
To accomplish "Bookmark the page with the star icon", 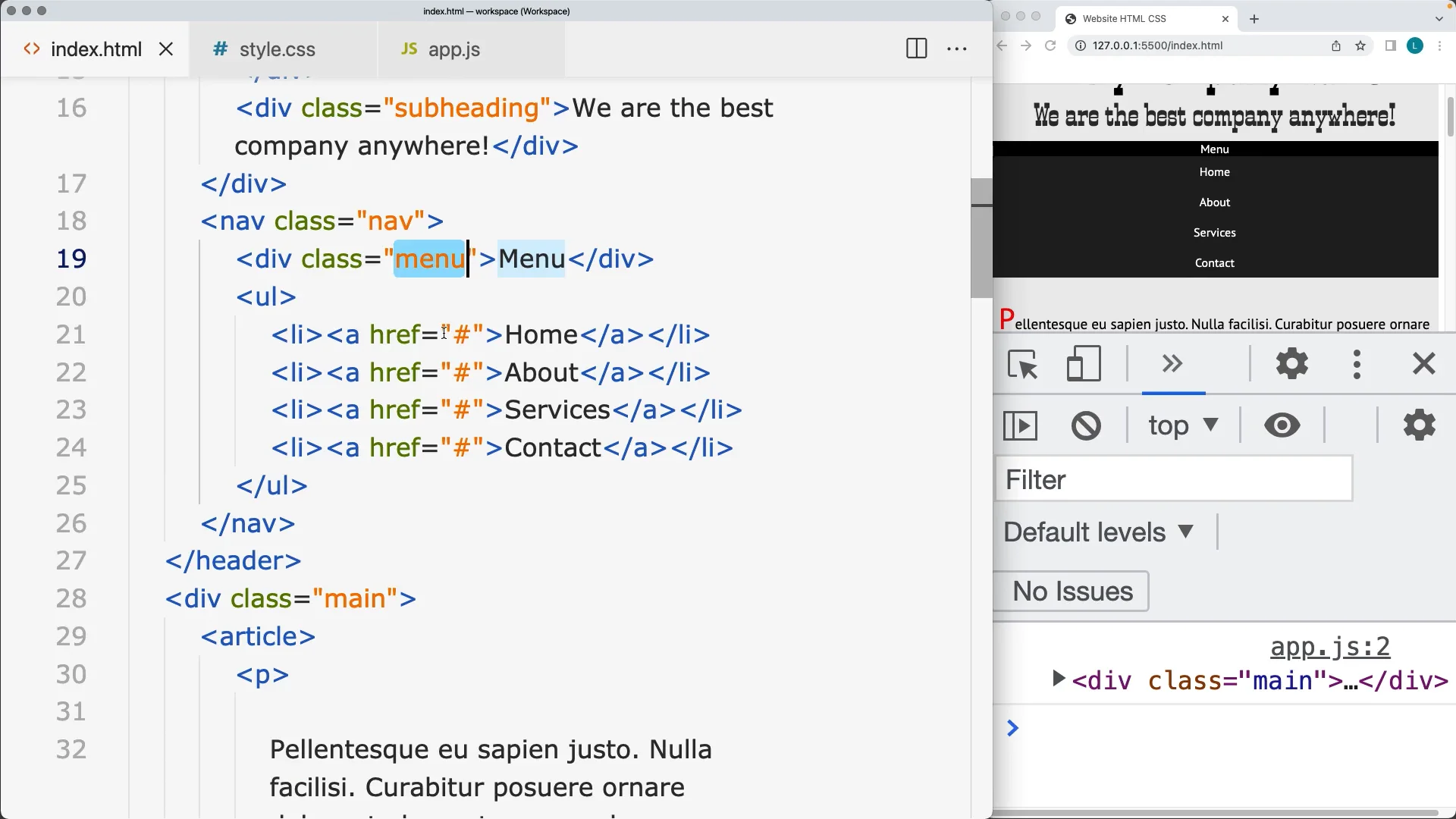I will [x=1360, y=45].
